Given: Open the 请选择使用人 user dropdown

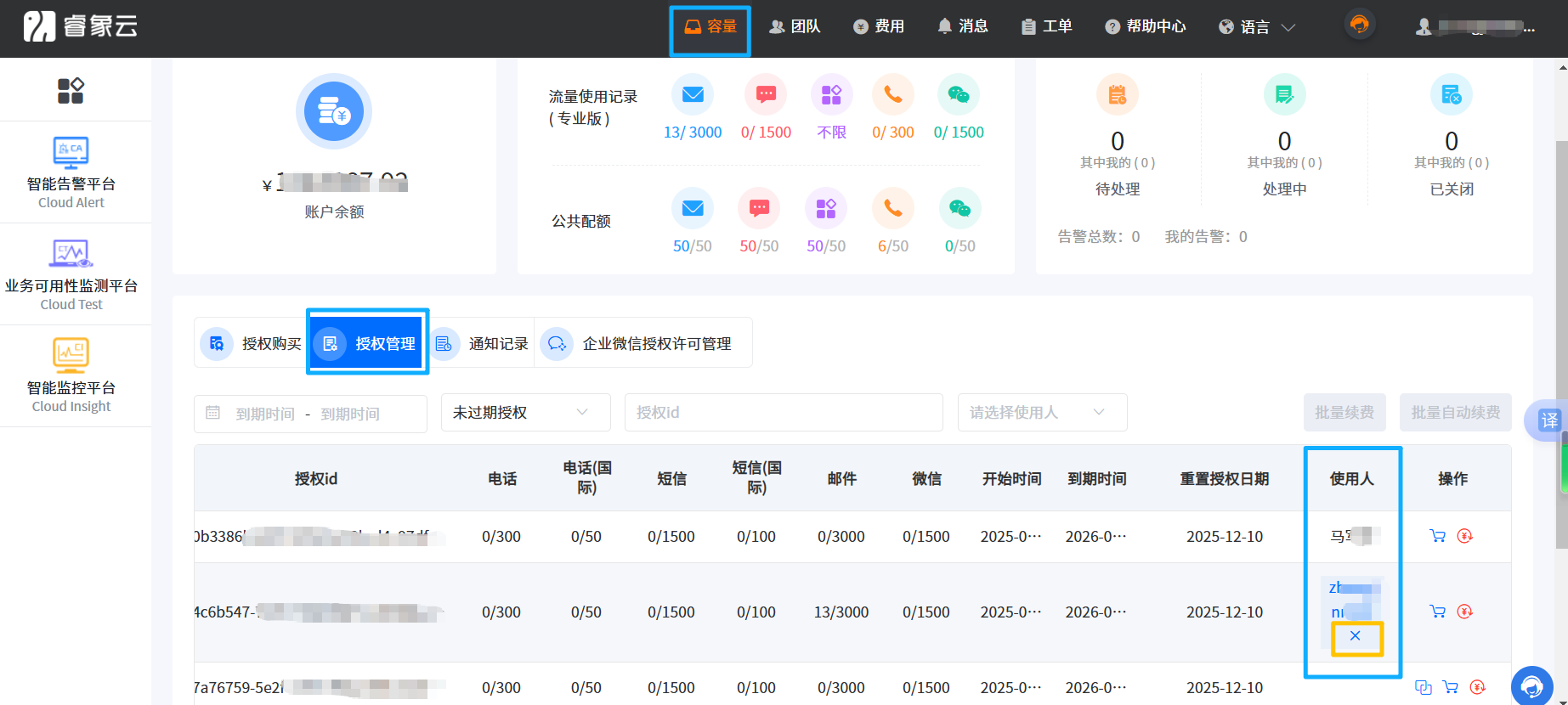Looking at the screenshot, I should tap(1041, 413).
